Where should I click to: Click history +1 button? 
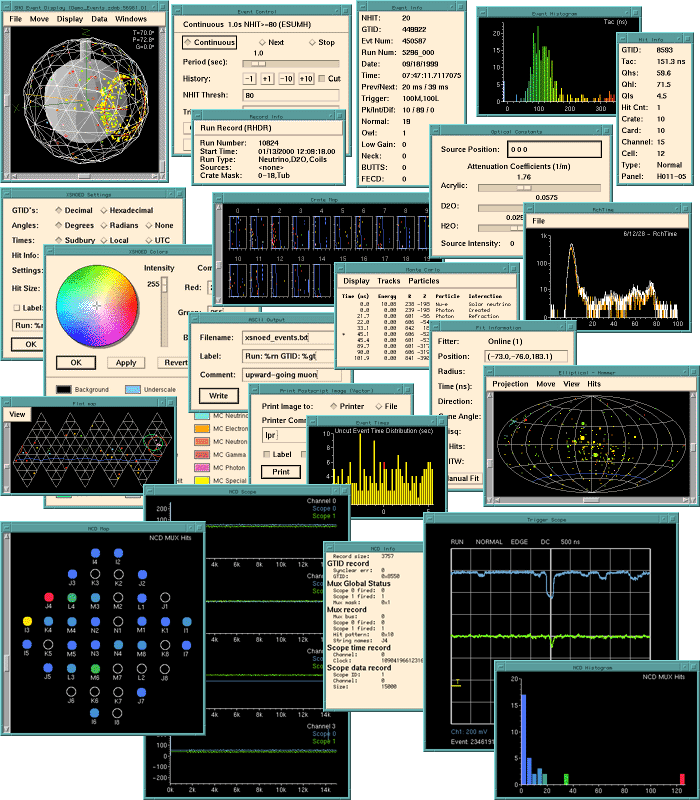point(267,79)
